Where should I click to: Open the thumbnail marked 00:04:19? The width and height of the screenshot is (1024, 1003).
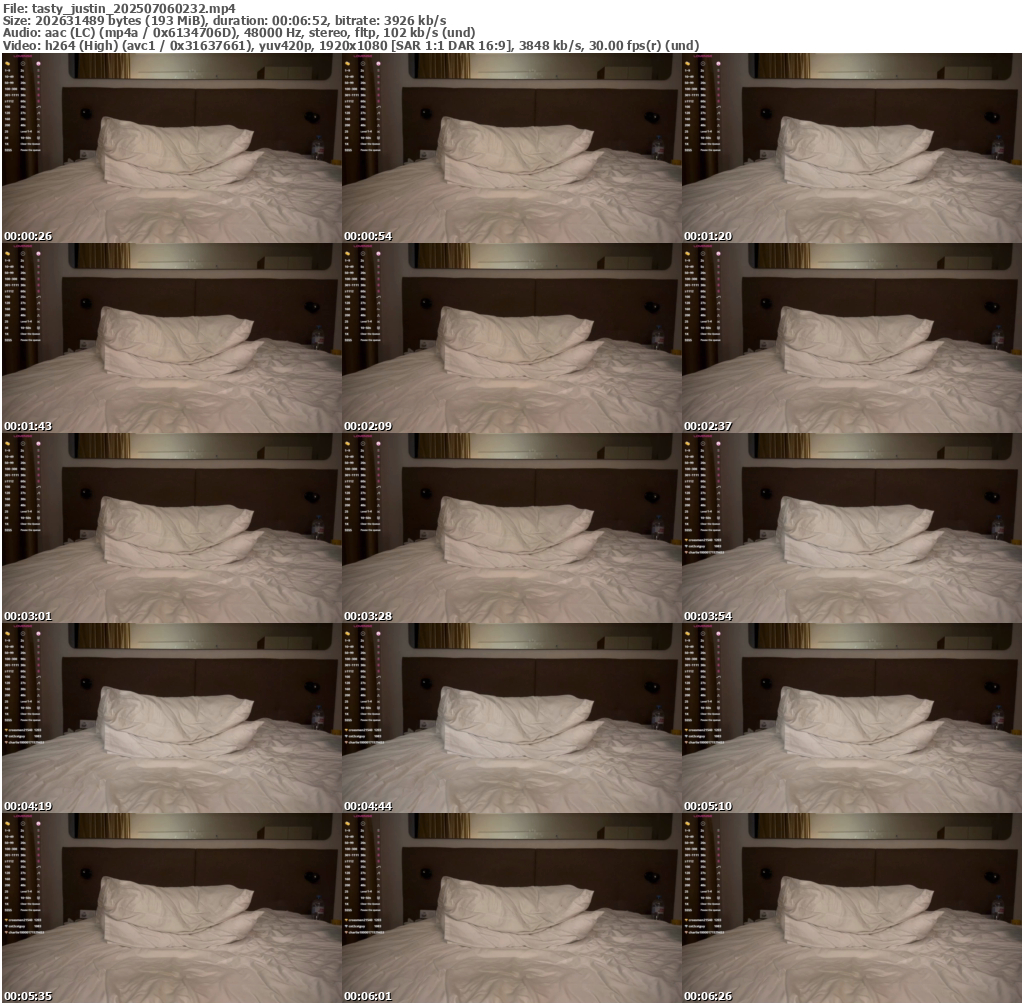click(172, 718)
